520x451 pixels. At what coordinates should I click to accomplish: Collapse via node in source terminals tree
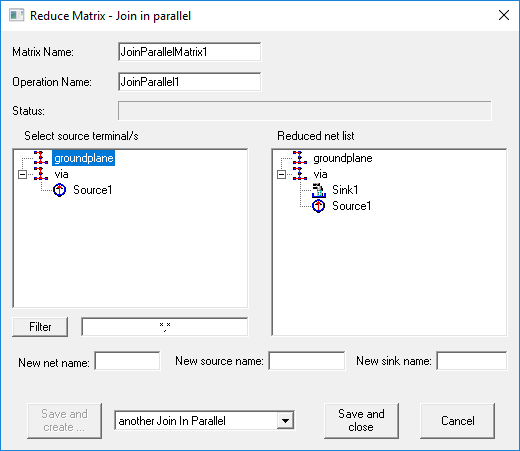coord(22,174)
